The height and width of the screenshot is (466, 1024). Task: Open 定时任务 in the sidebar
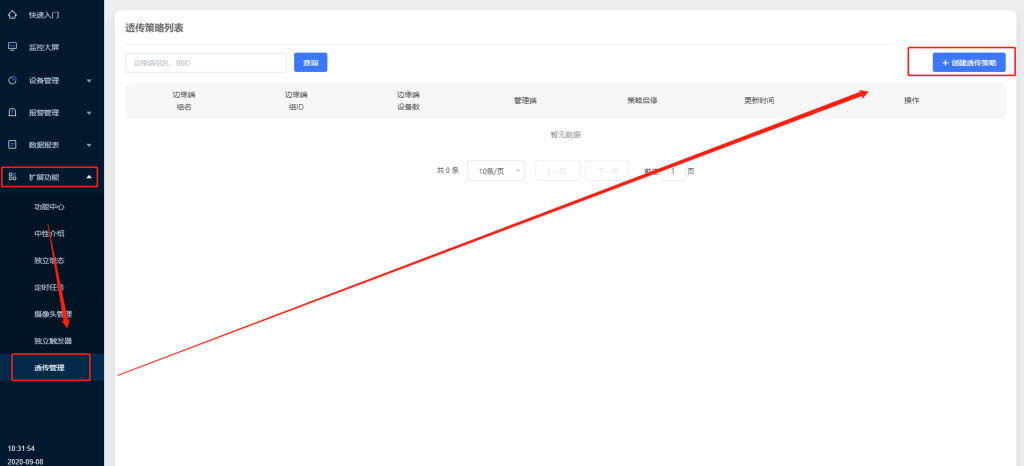(x=49, y=287)
